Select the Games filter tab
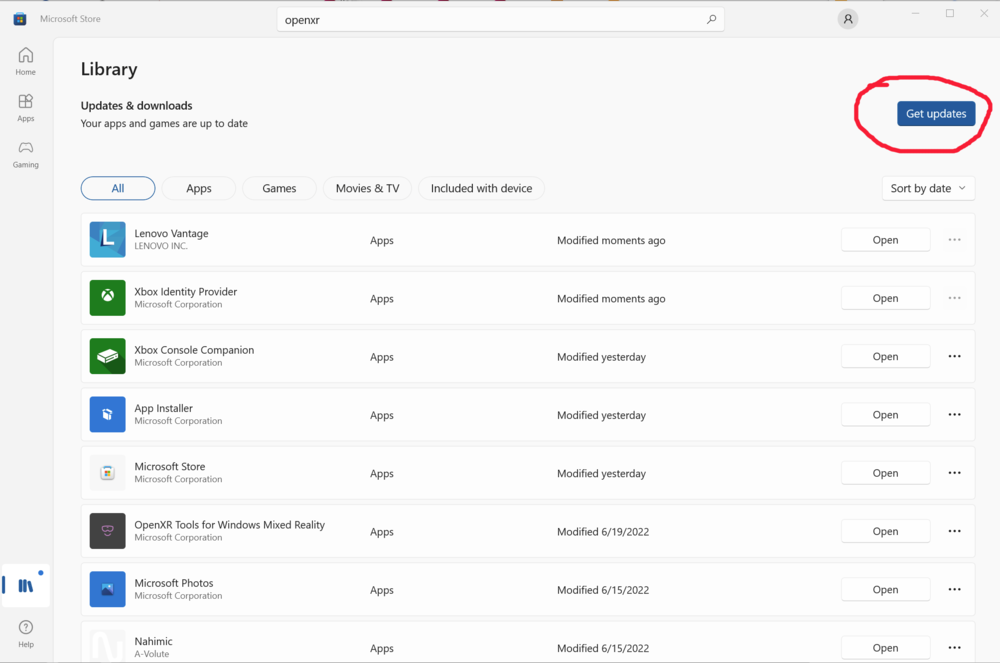This screenshot has height=663, width=1000. click(x=279, y=188)
